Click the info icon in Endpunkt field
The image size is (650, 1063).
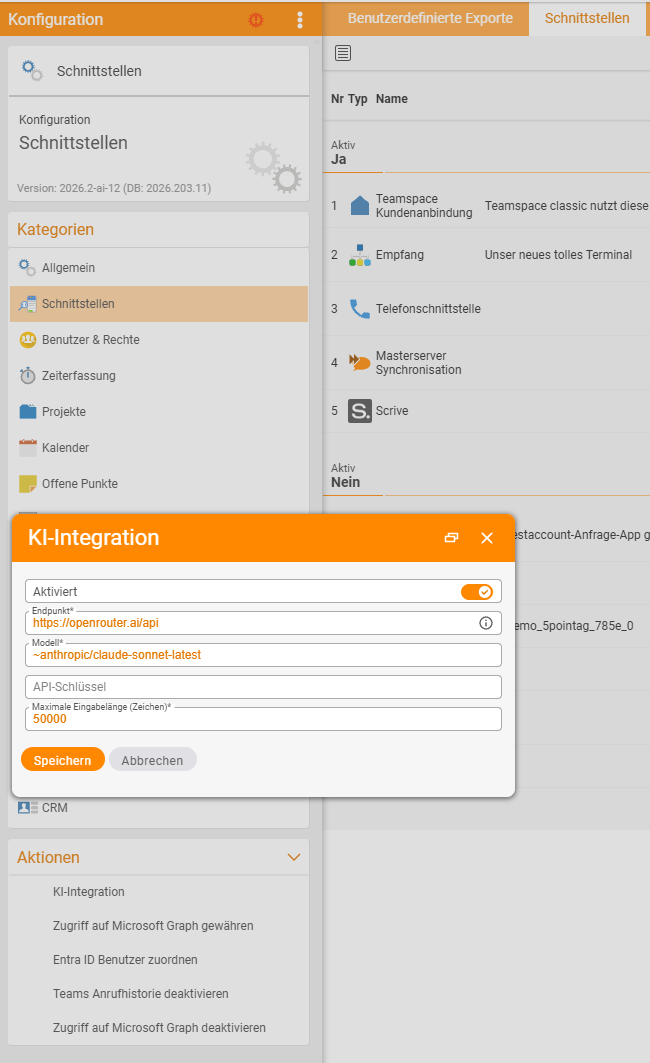pos(486,623)
